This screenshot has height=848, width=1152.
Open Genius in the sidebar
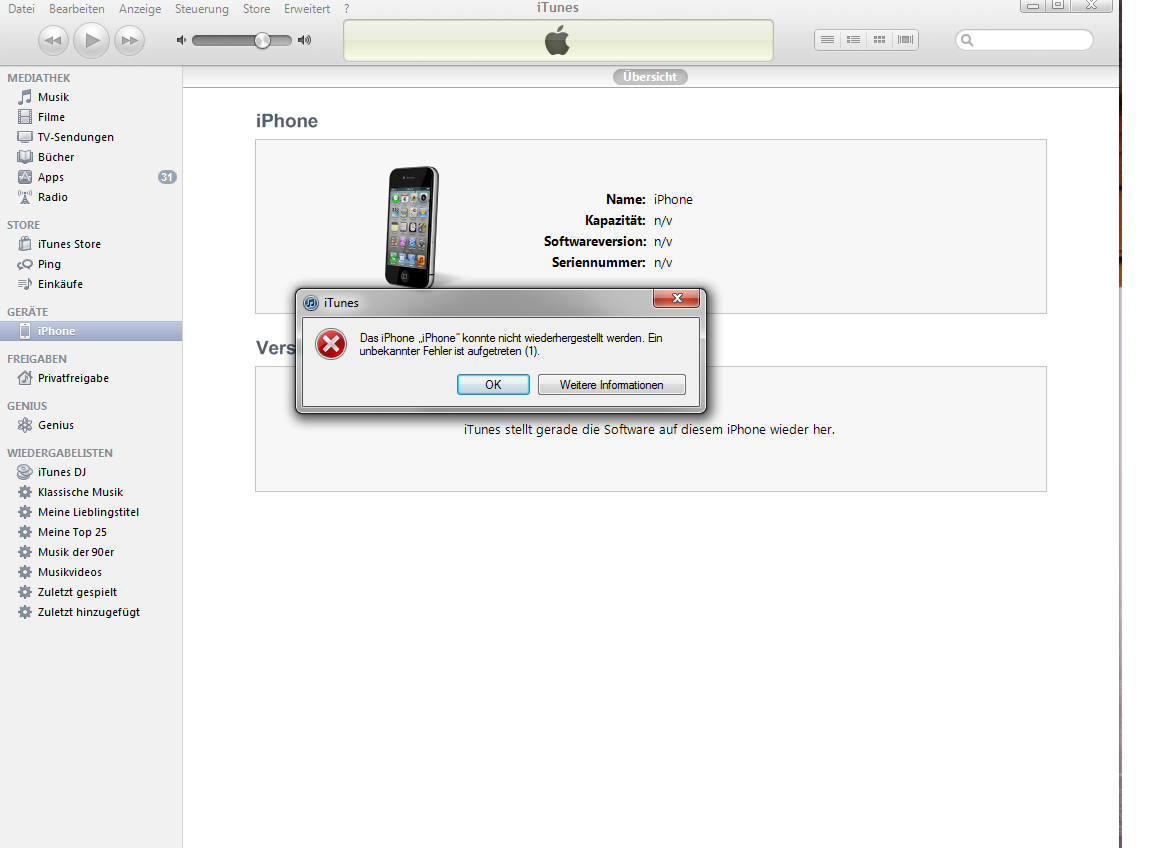click(x=55, y=425)
